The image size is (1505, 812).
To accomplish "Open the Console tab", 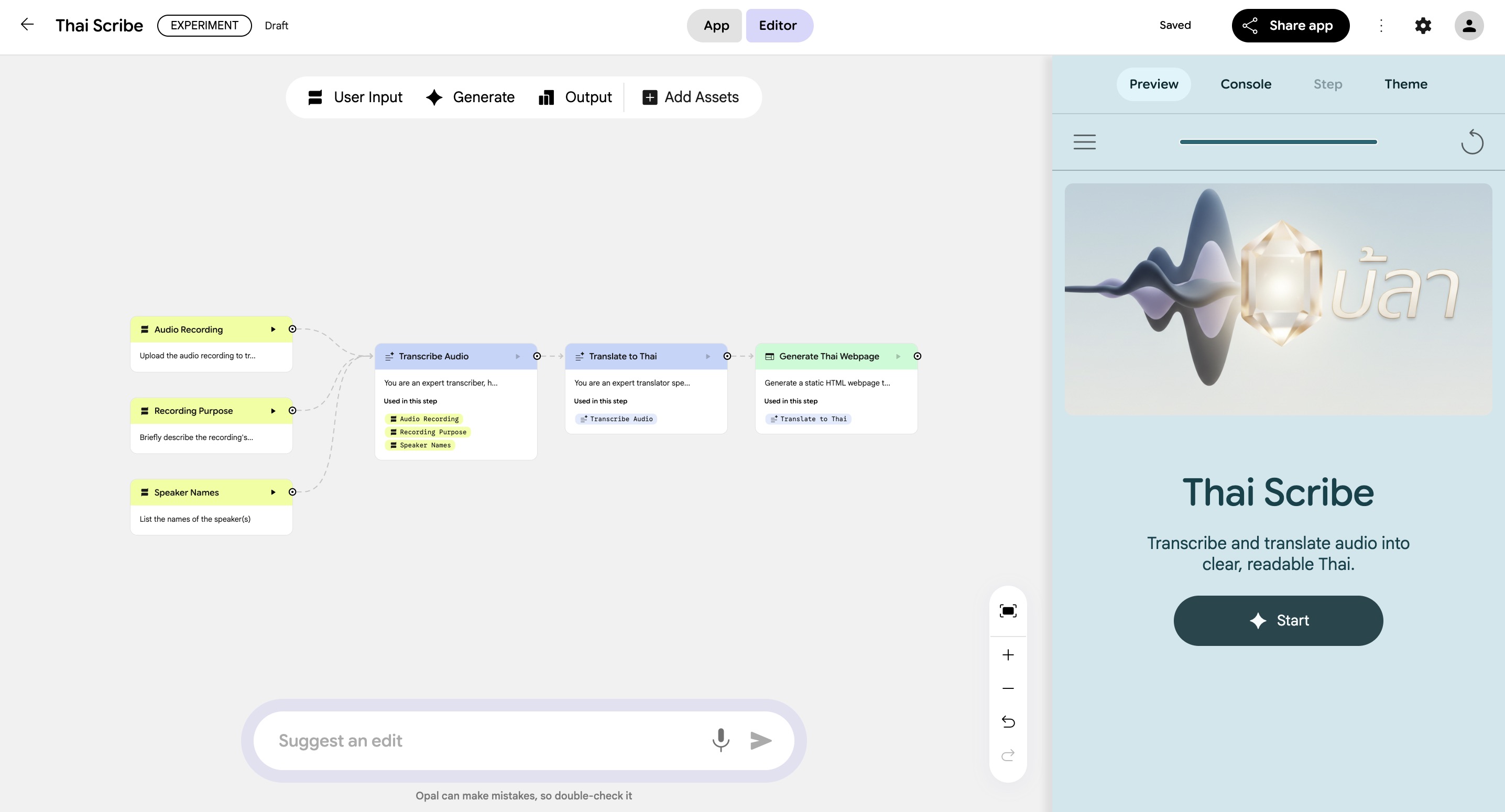I will point(1245,84).
